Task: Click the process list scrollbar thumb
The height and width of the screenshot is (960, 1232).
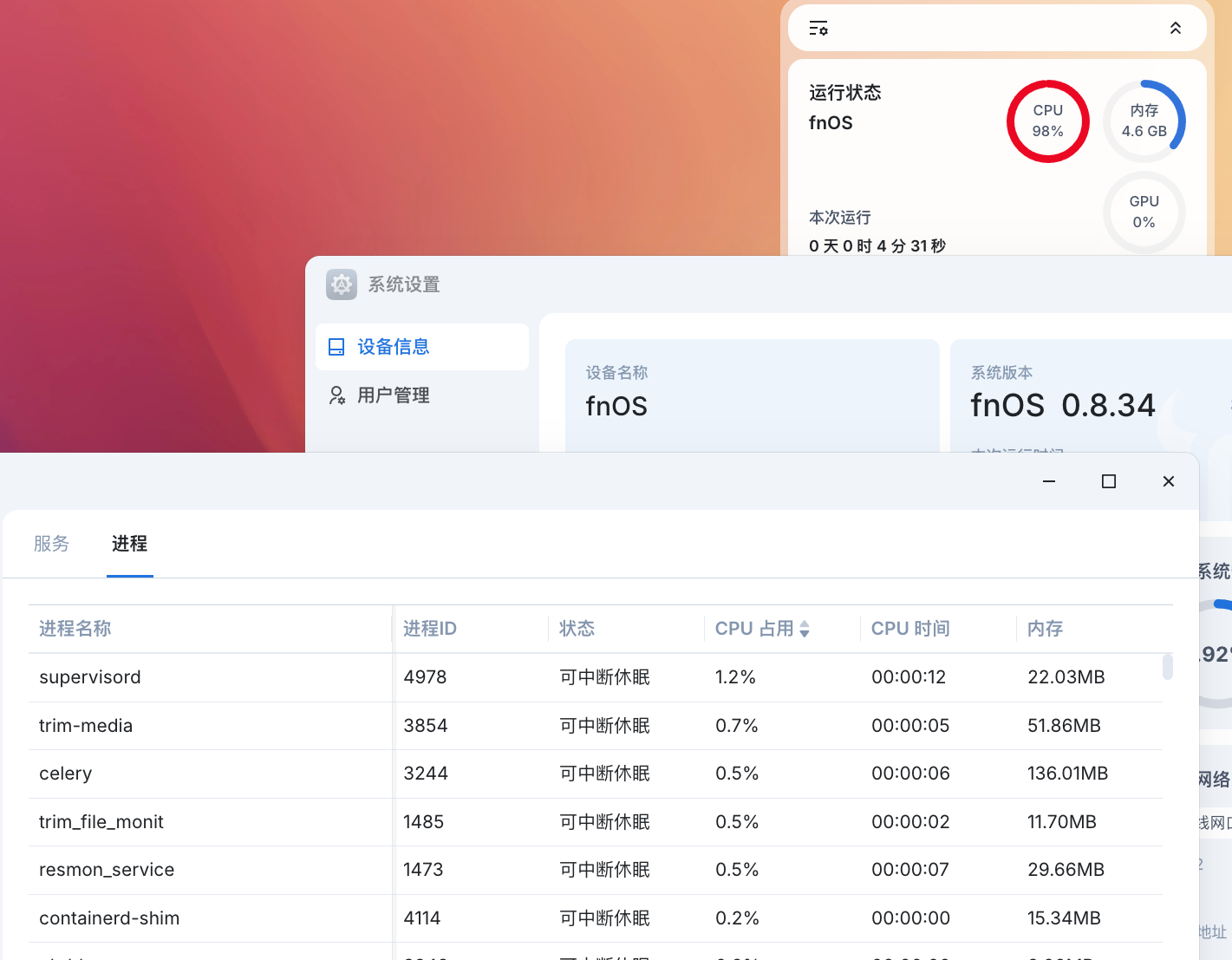Action: point(1168,667)
